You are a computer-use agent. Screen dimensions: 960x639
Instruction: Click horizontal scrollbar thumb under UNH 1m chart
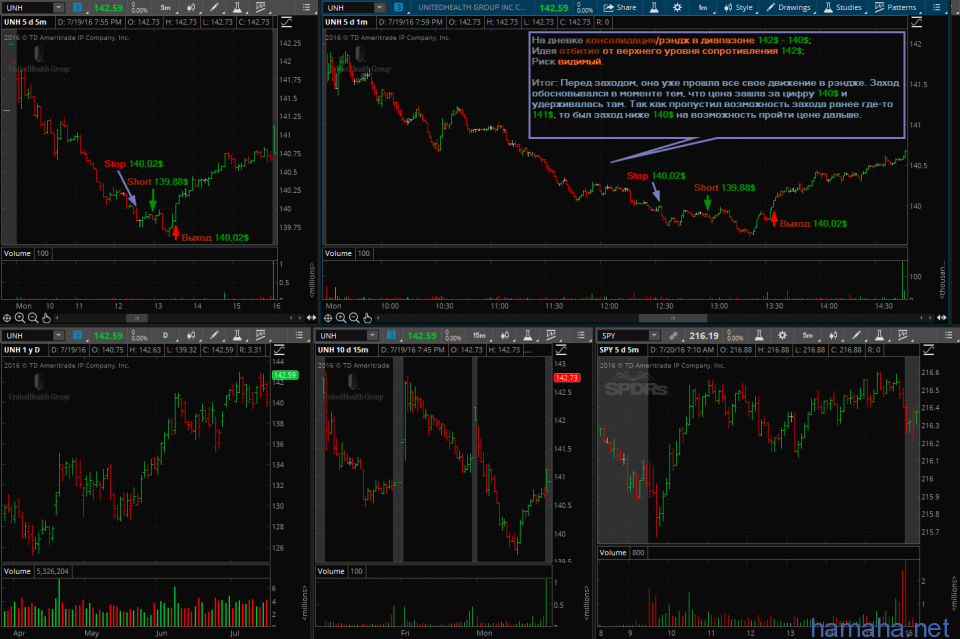click(673, 318)
